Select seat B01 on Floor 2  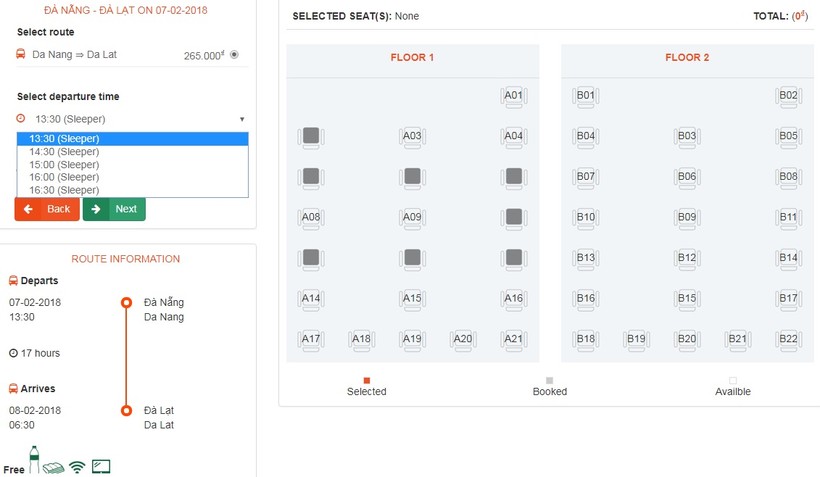(x=586, y=96)
